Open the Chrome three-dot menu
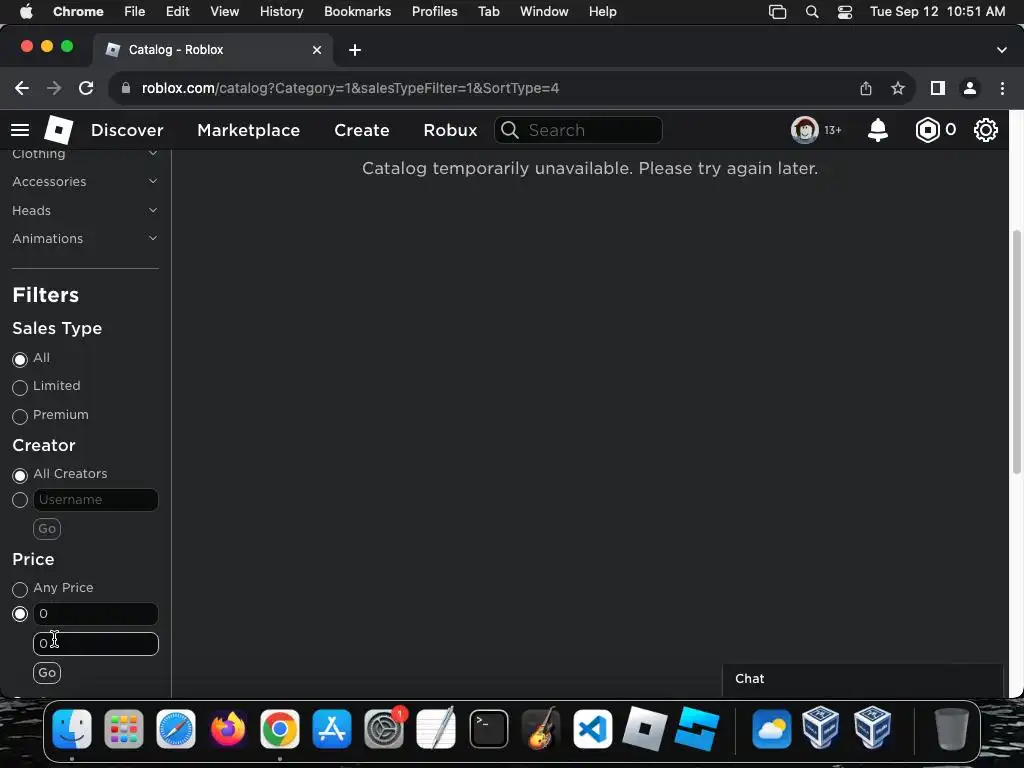Screen dimensions: 1024x768 pyautogui.click(x=1002, y=88)
